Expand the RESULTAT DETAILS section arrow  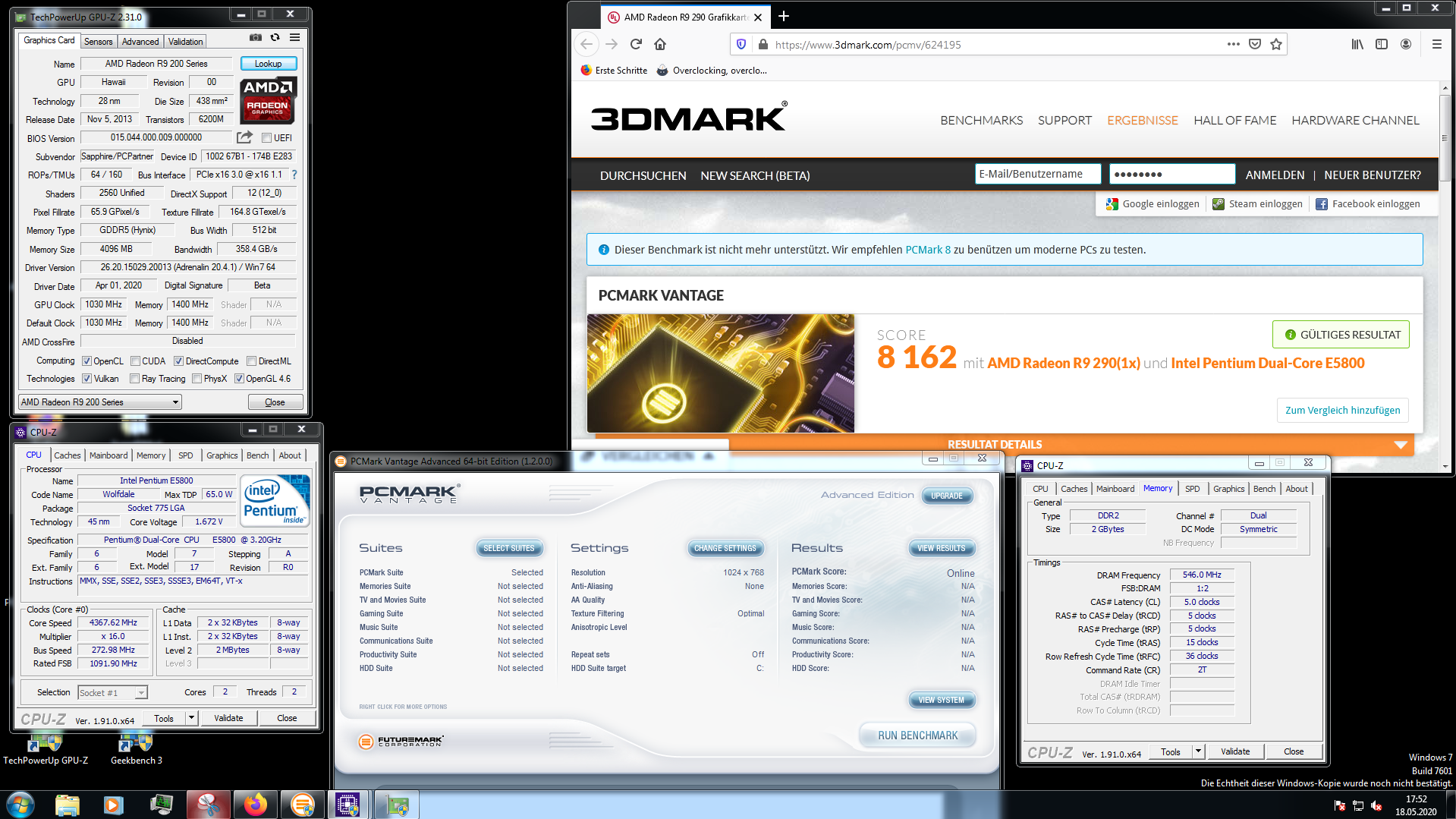coord(1401,445)
